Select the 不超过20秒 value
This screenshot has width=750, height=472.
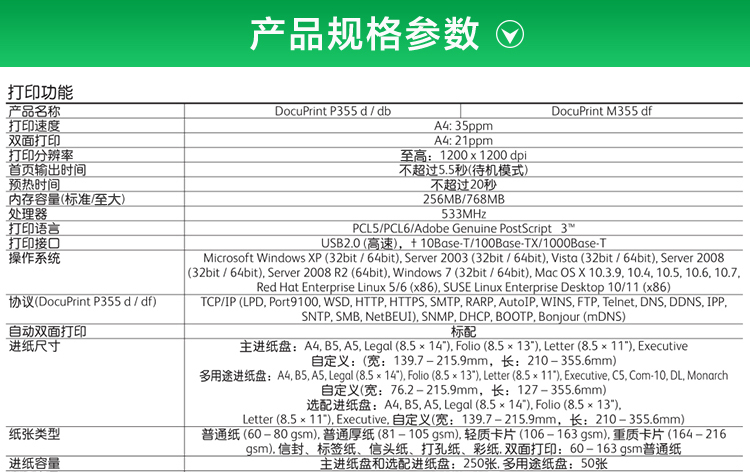tap(463, 185)
